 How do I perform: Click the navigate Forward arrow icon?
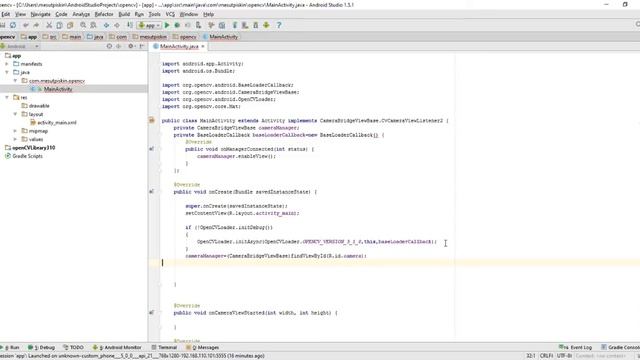point(117,25)
